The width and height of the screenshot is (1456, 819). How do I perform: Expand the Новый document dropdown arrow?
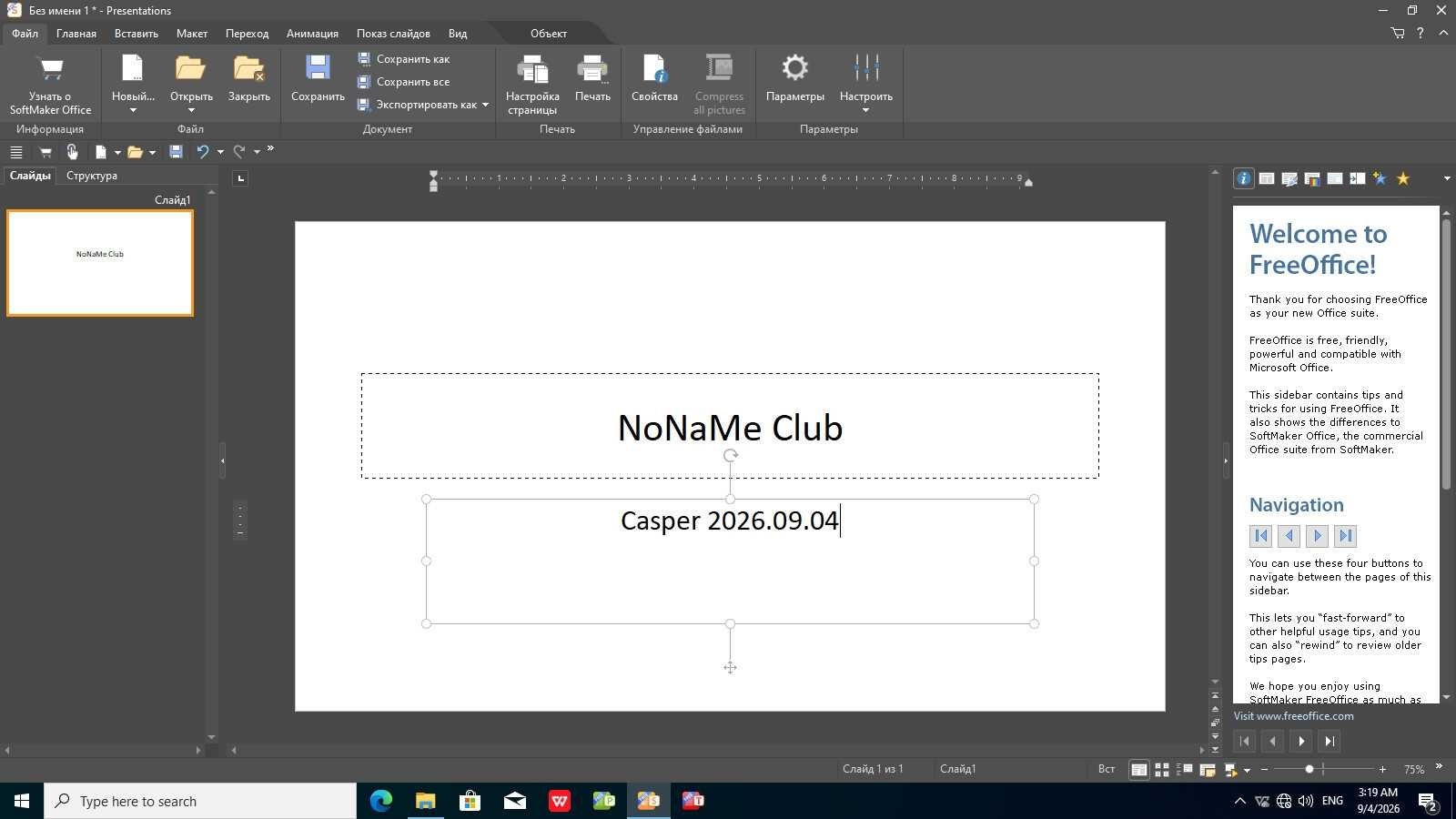click(133, 111)
